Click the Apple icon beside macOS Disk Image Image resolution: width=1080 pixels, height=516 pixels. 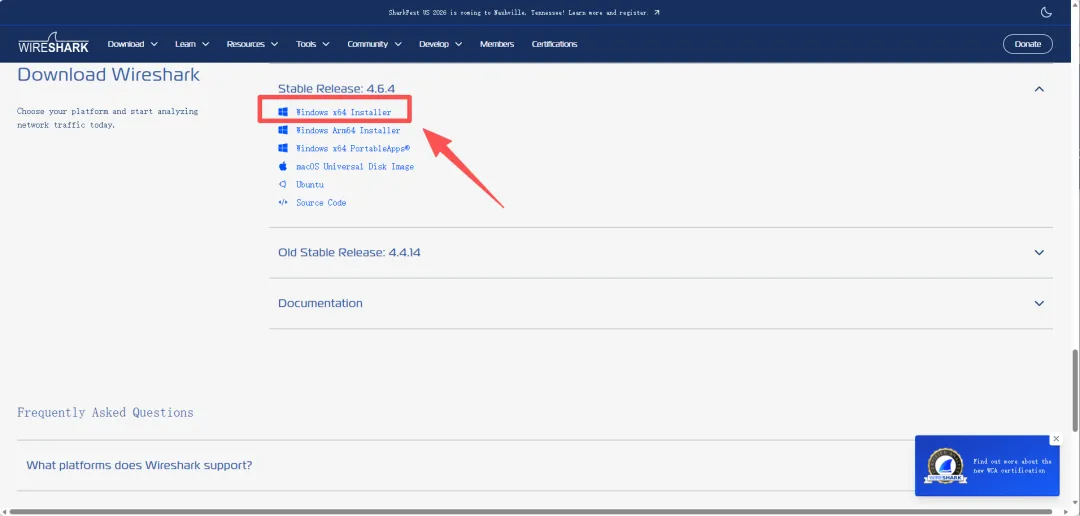282,166
